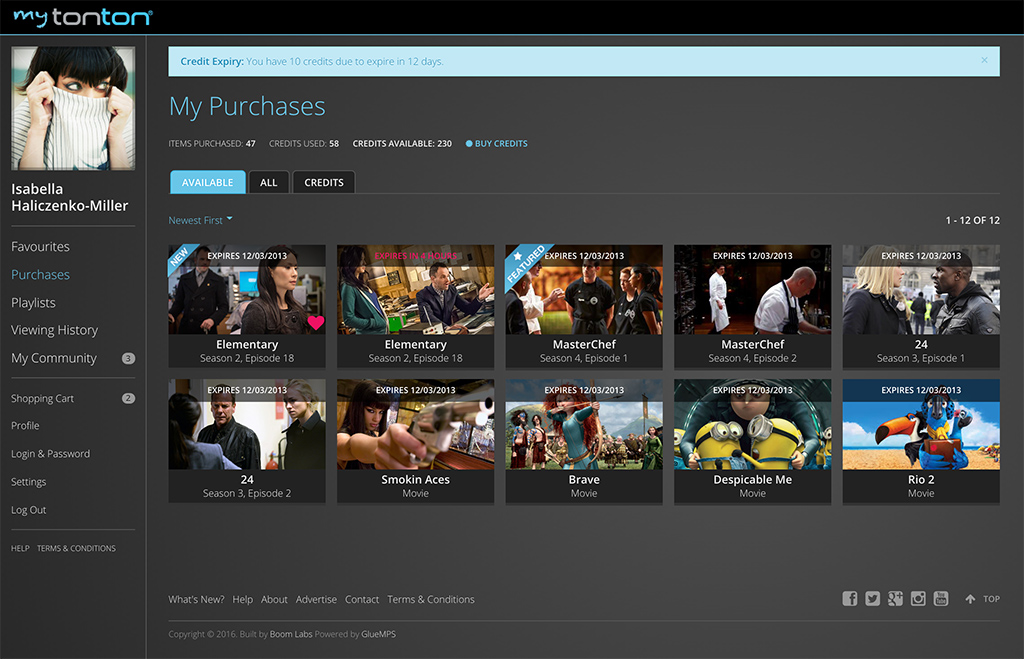This screenshot has width=1024, height=659.
Task: Click the Facebook icon in footer
Action: click(850, 598)
